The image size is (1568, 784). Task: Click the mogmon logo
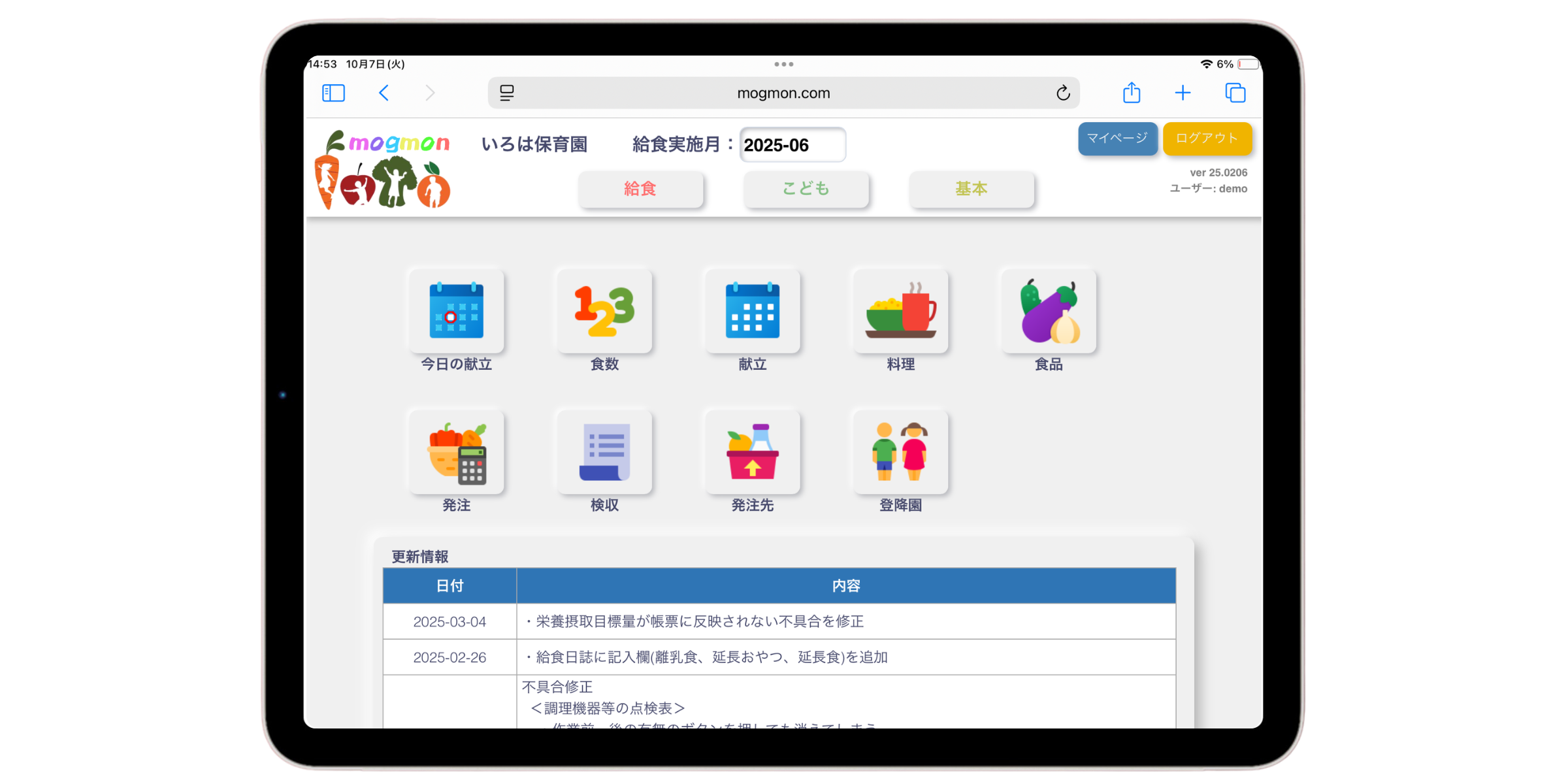384,169
